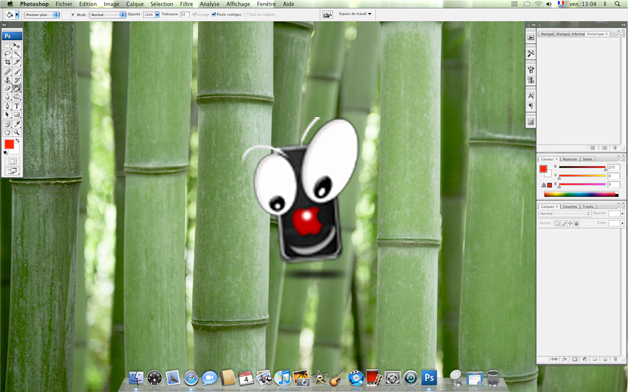
Task: Select the Paint Bucket tool
Action: click(17, 88)
